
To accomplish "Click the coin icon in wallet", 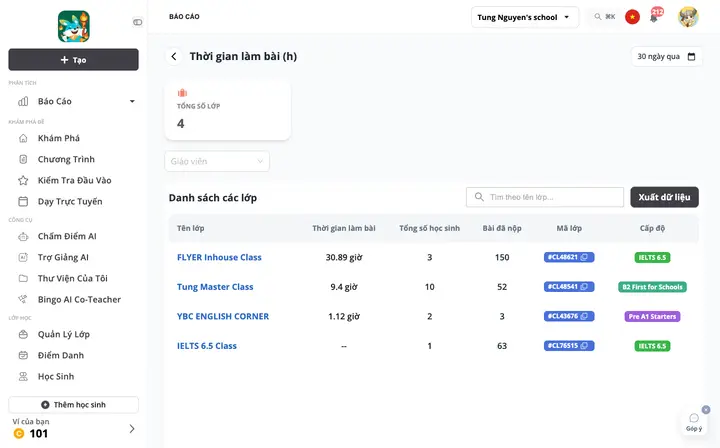I will point(19,433).
